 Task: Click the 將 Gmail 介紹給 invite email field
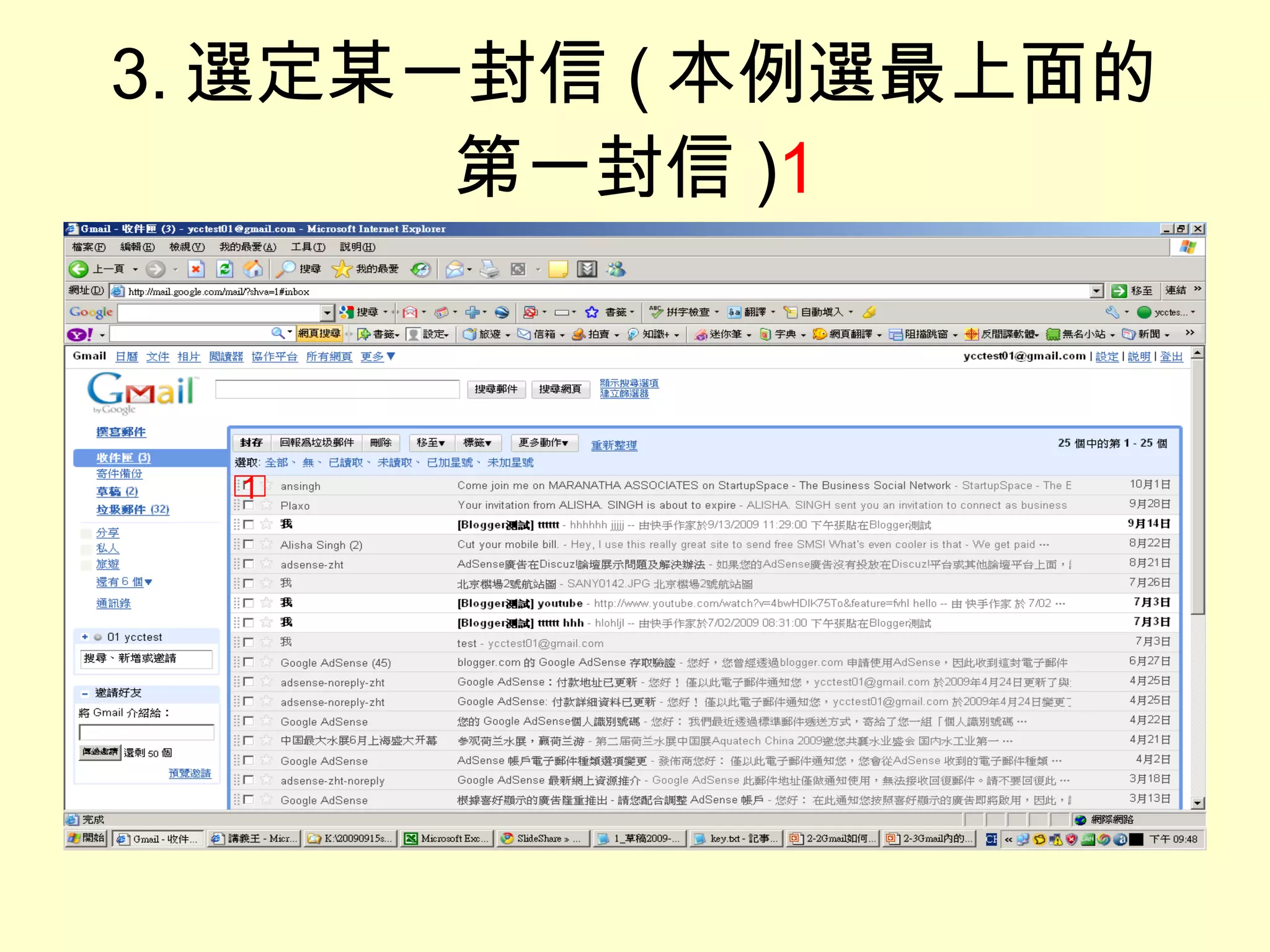point(146,733)
